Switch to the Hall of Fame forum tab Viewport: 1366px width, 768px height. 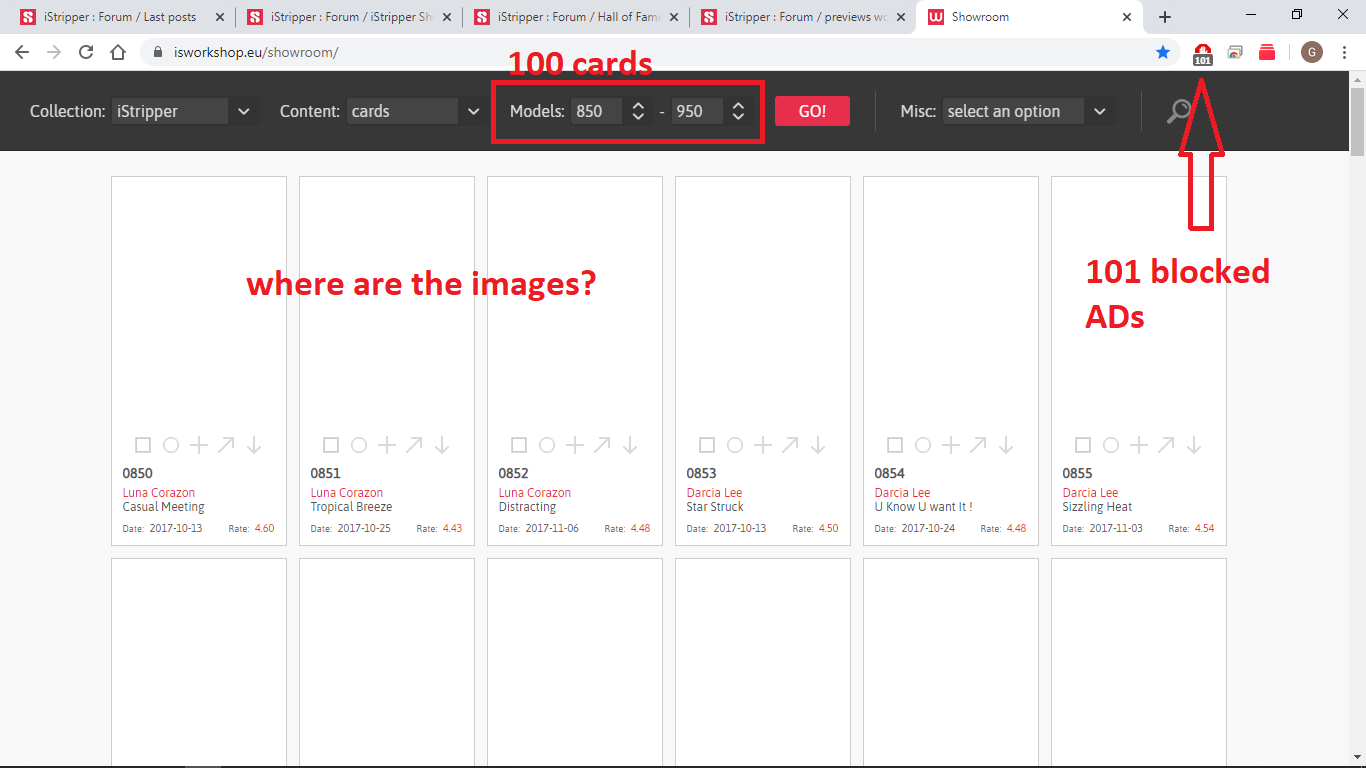[x=577, y=17]
